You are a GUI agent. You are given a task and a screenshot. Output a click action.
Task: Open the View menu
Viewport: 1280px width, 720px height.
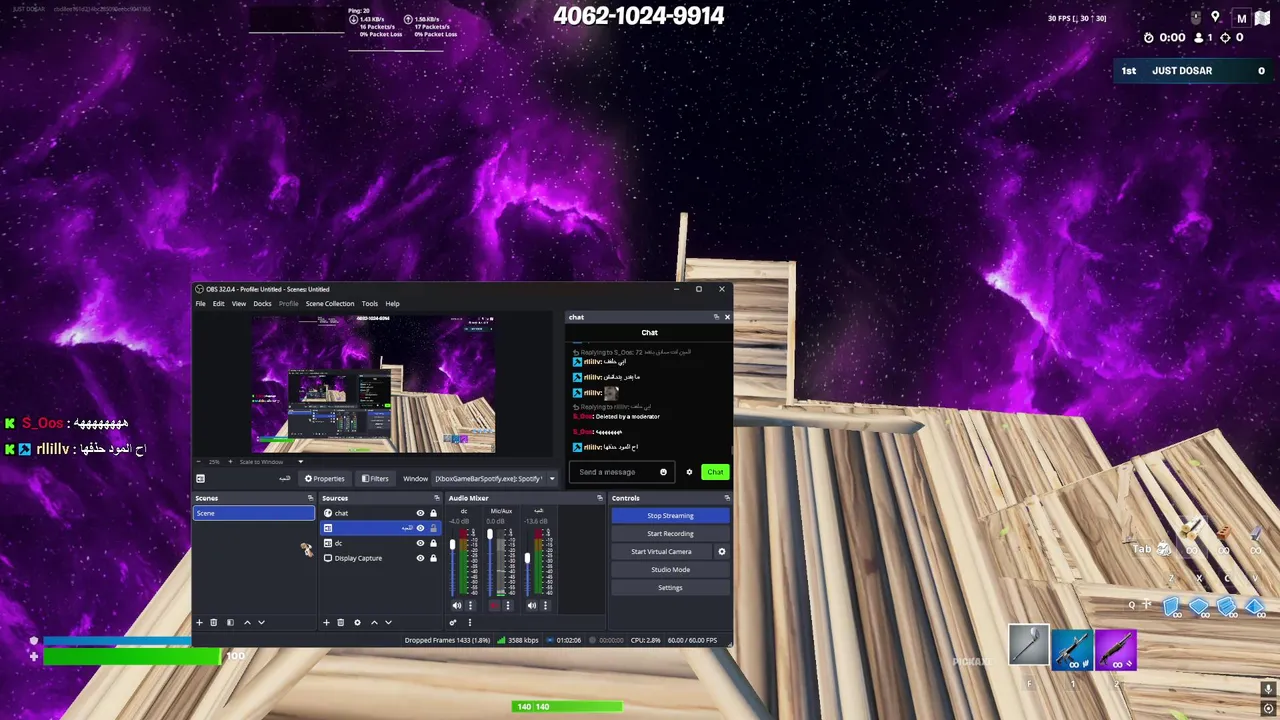(239, 304)
